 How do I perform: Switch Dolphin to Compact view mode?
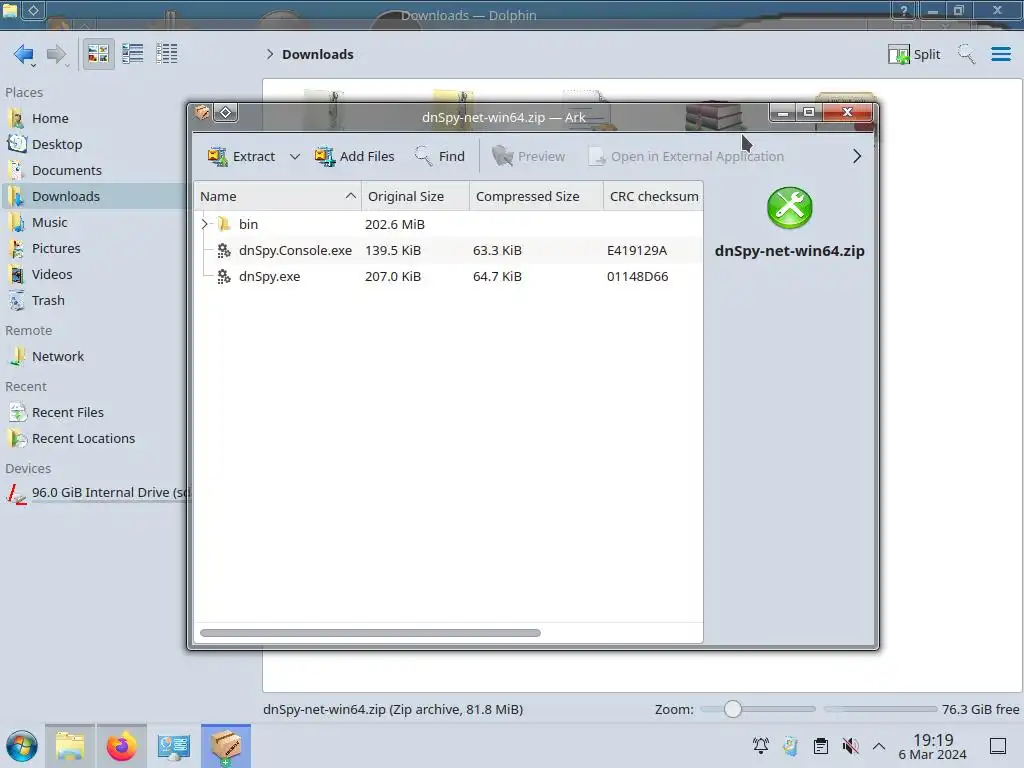pos(133,54)
